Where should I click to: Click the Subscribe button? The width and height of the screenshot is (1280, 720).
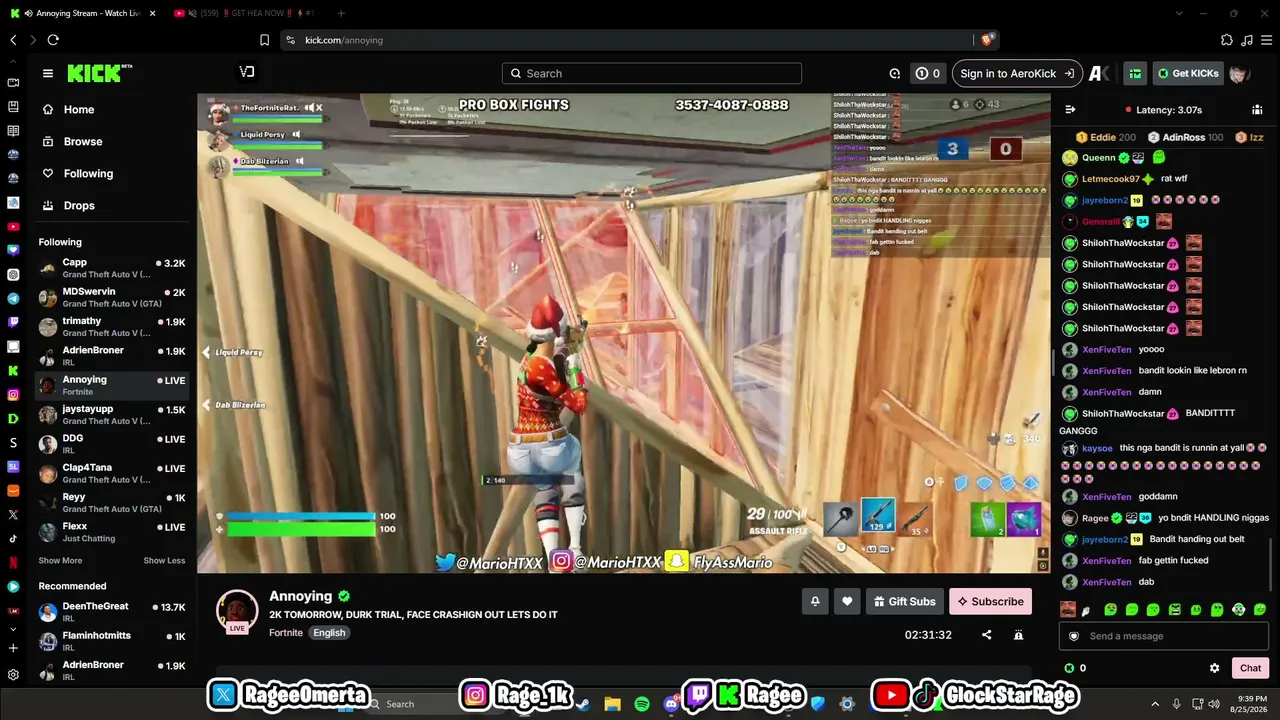[990, 601]
